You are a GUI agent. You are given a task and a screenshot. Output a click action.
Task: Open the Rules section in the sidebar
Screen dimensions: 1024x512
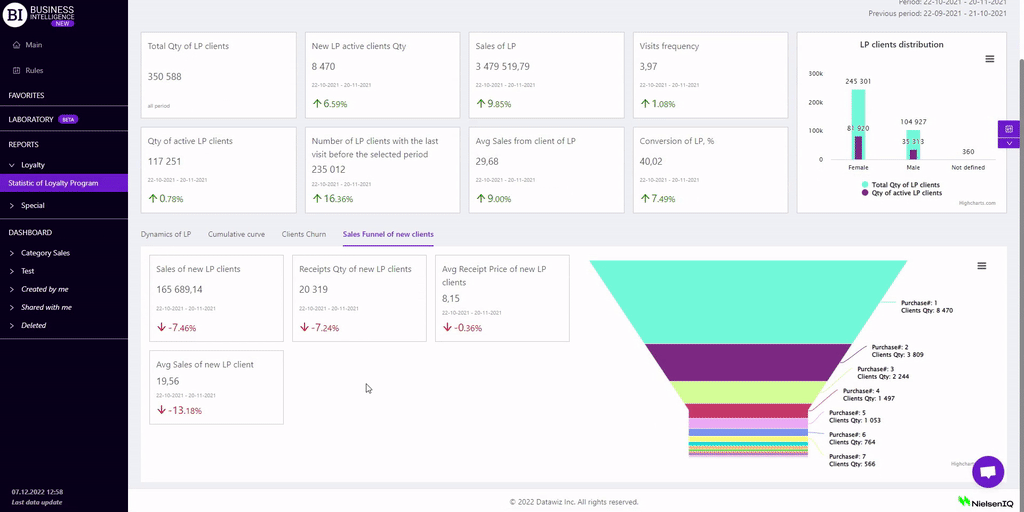pyautogui.click(x=33, y=70)
